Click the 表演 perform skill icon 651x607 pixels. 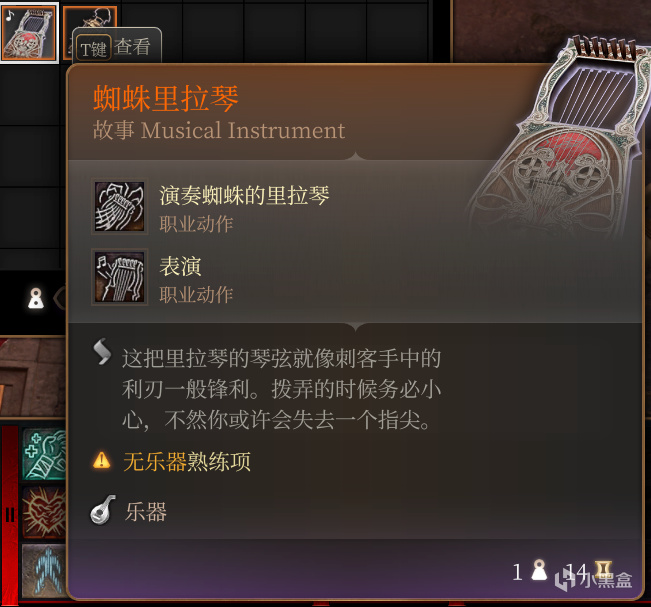120,277
